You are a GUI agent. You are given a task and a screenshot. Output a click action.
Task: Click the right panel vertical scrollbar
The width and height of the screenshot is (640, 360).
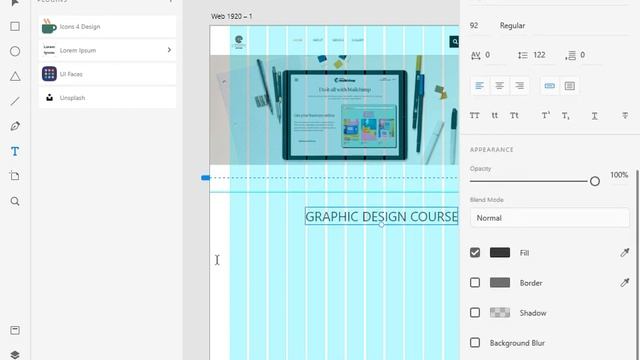tap(638, 265)
